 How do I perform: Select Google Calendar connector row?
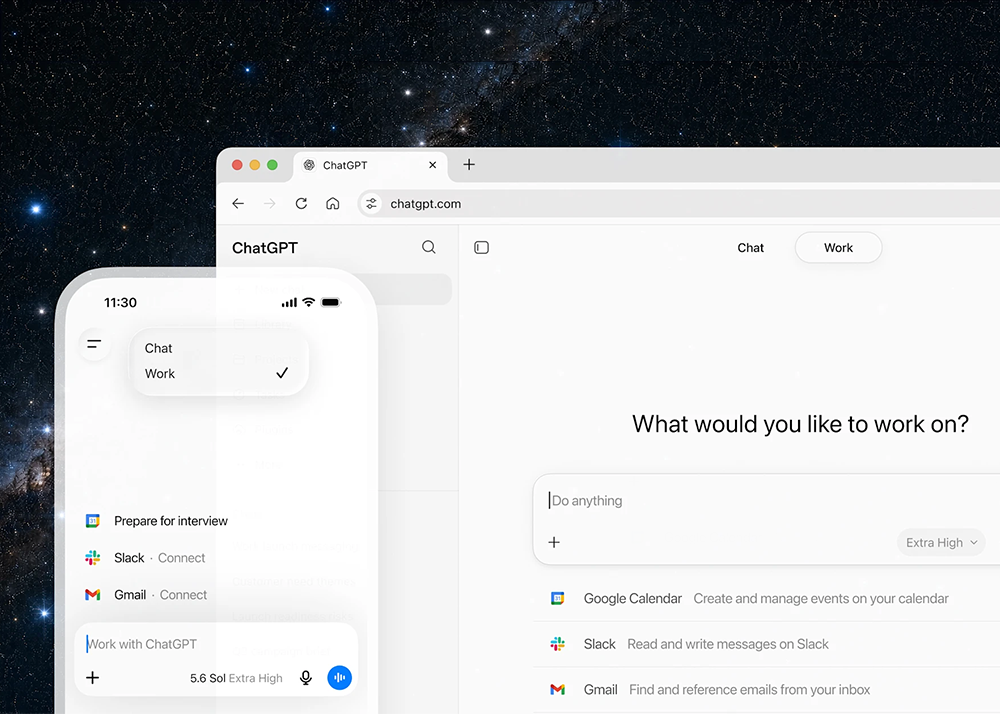[x=767, y=599]
